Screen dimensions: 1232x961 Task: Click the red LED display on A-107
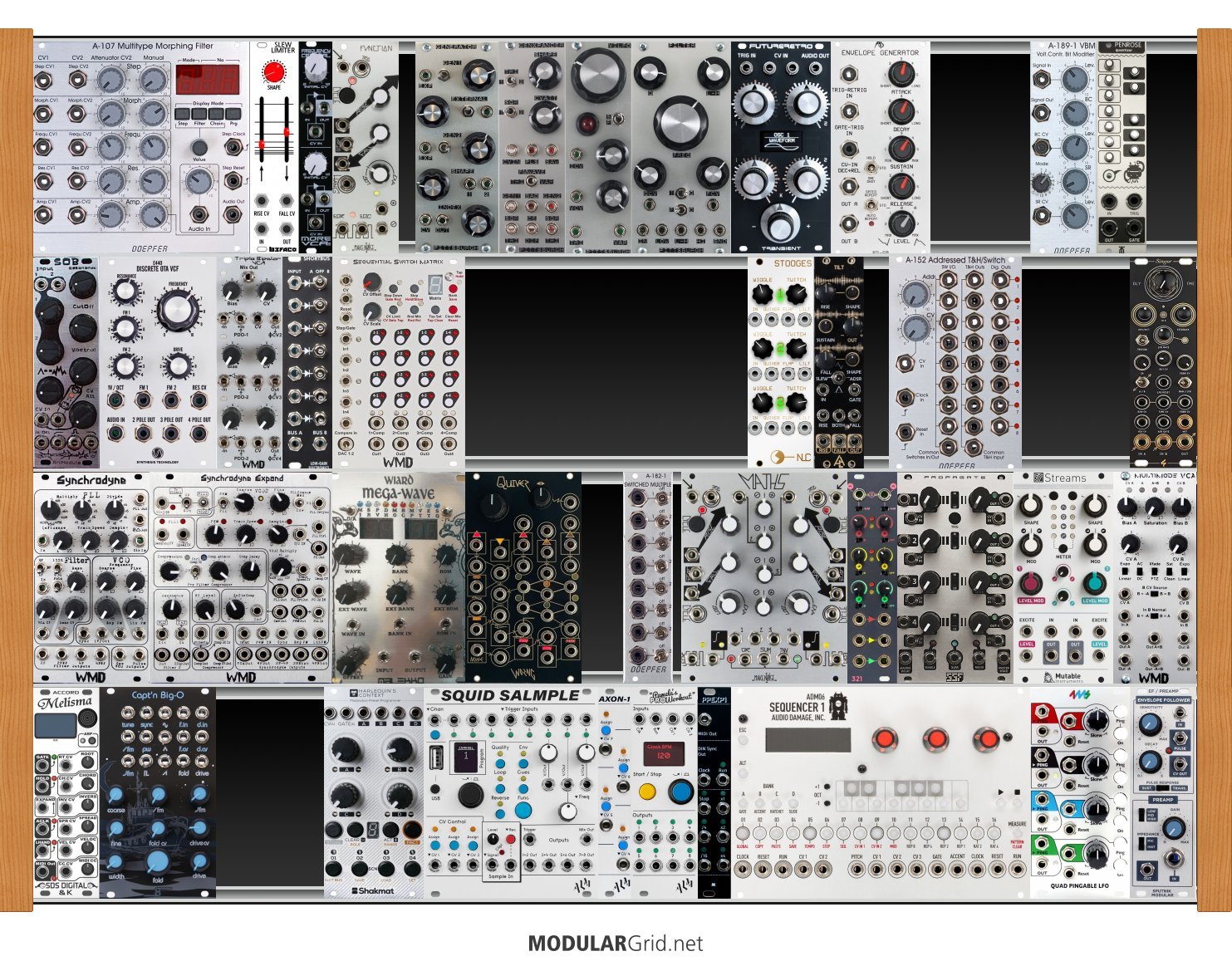point(208,80)
